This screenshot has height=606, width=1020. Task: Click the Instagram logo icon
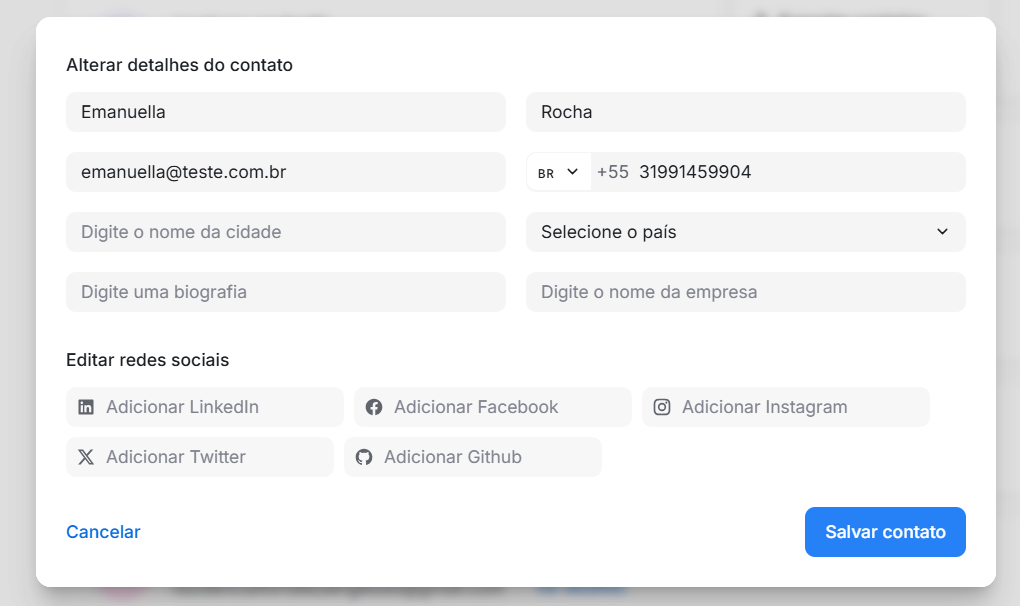pyautogui.click(x=662, y=407)
